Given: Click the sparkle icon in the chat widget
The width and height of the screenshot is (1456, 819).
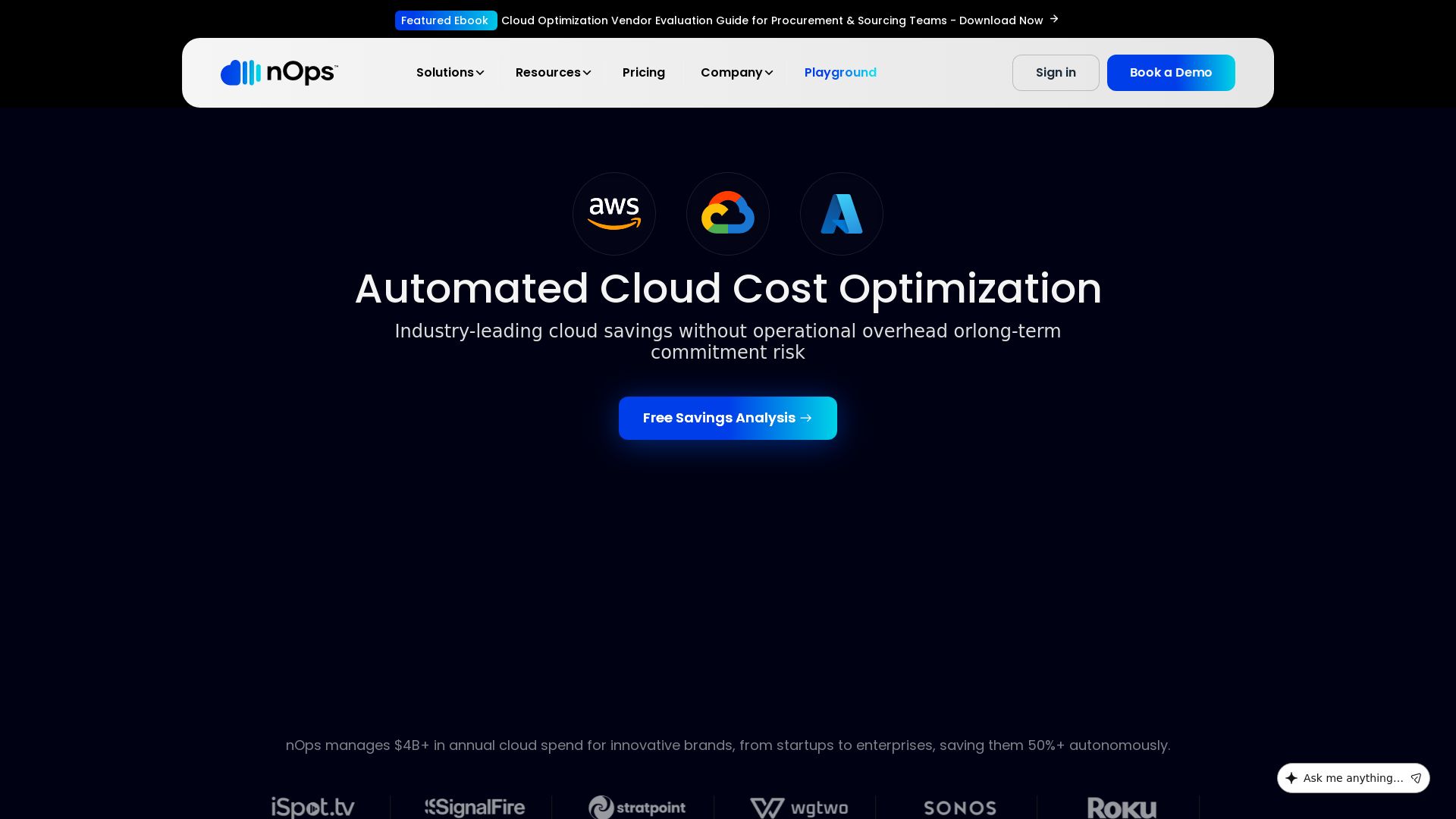Looking at the screenshot, I should pyautogui.click(x=1291, y=778).
